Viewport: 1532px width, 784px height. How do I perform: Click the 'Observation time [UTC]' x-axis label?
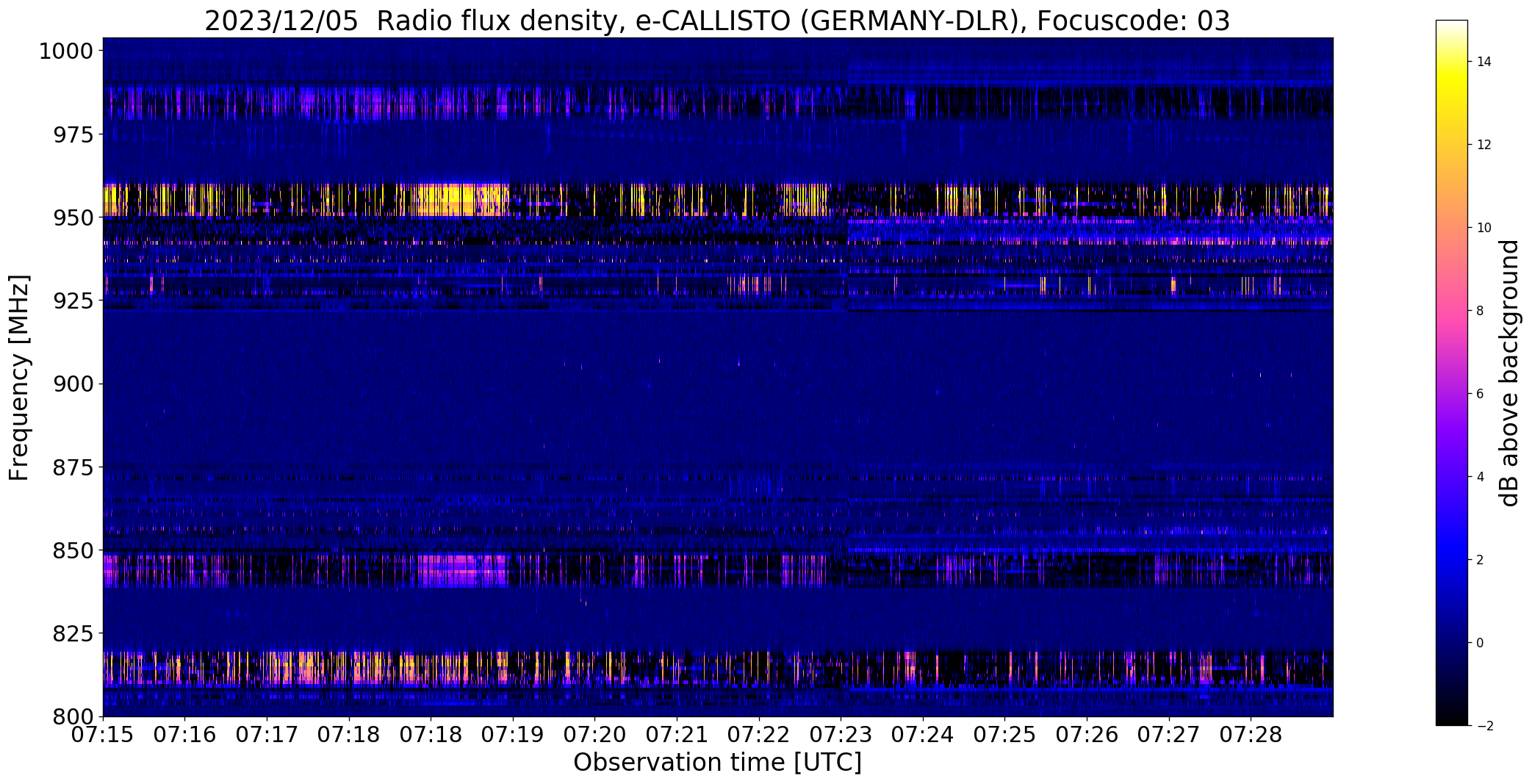717,763
